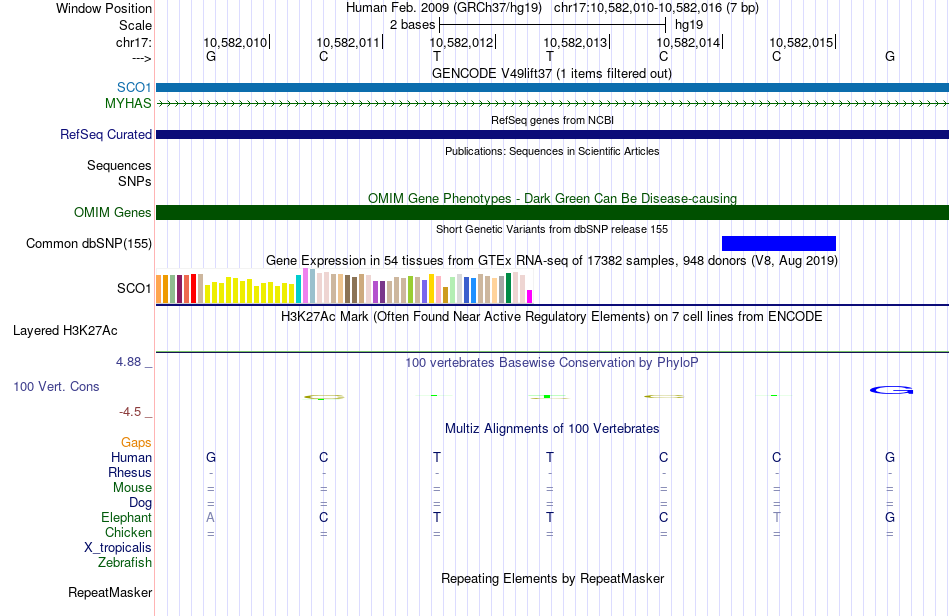Click the blue G PhyloP conservation logo
The width and height of the screenshot is (950, 616).
pos(891,391)
